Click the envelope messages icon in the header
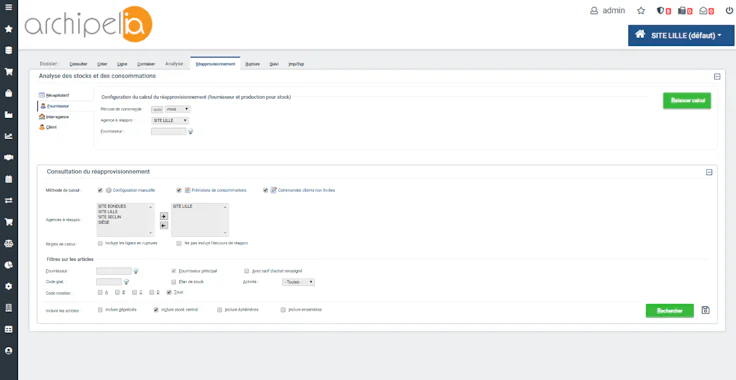 (x=703, y=10)
